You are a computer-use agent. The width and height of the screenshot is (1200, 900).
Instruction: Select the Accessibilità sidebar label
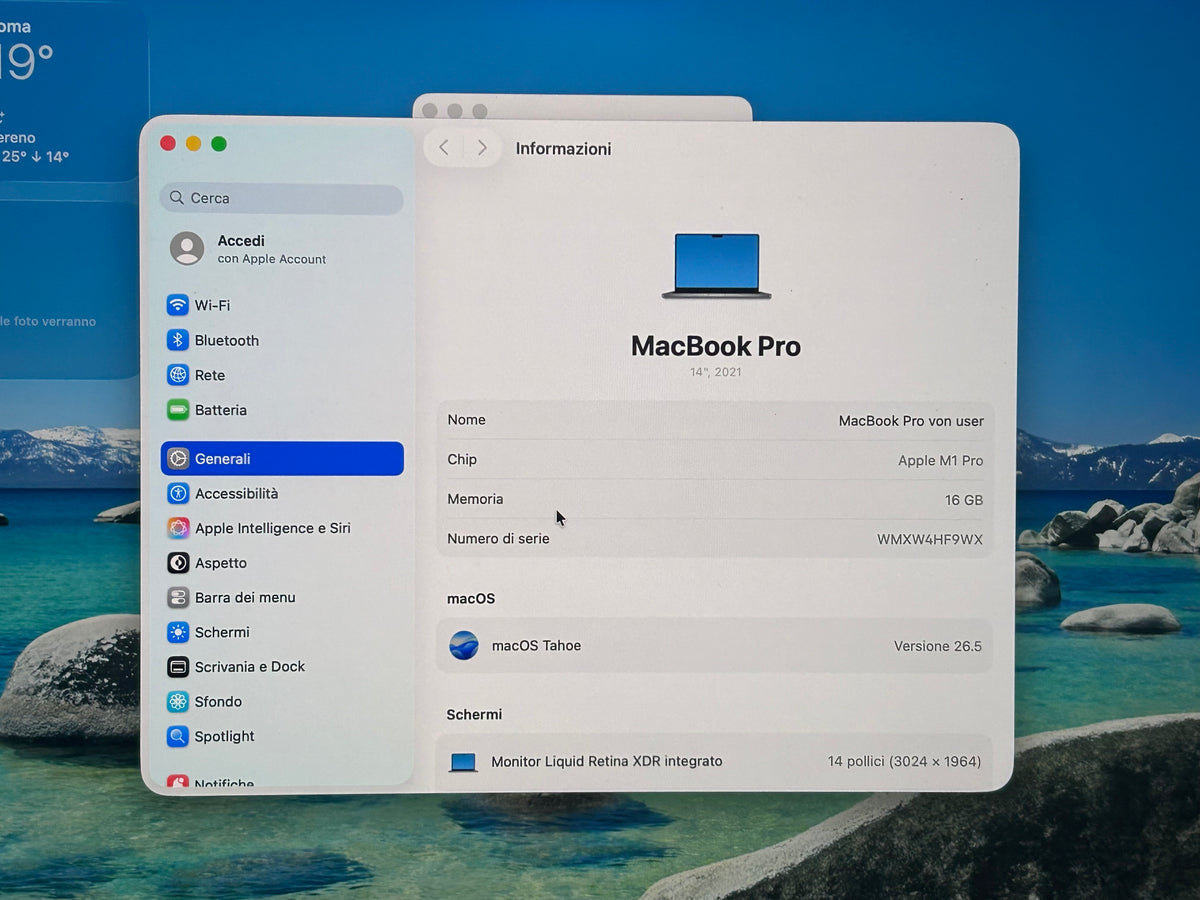pyautogui.click(x=237, y=493)
